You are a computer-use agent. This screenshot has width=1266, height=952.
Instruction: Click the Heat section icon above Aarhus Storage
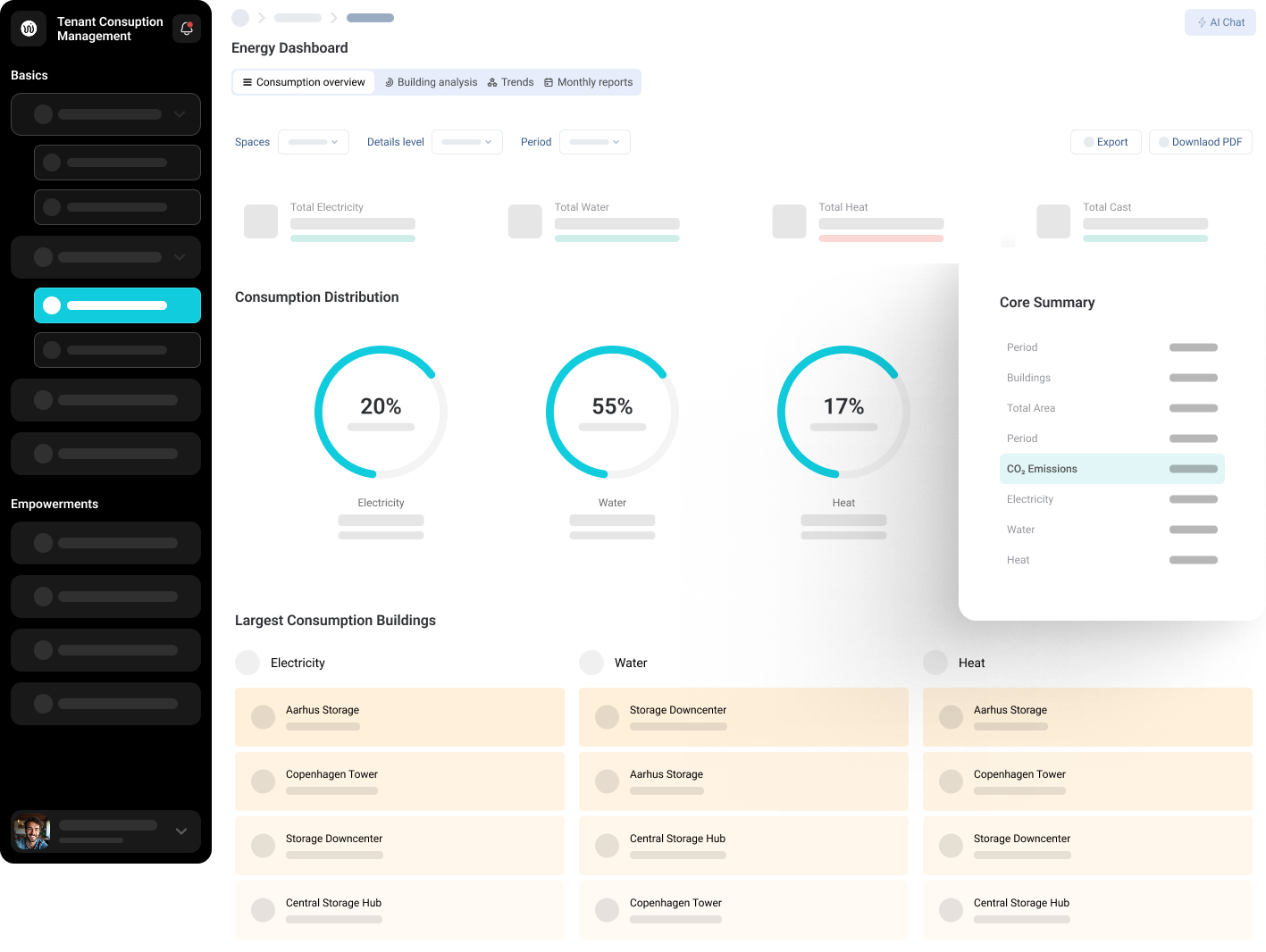point(935,663)
